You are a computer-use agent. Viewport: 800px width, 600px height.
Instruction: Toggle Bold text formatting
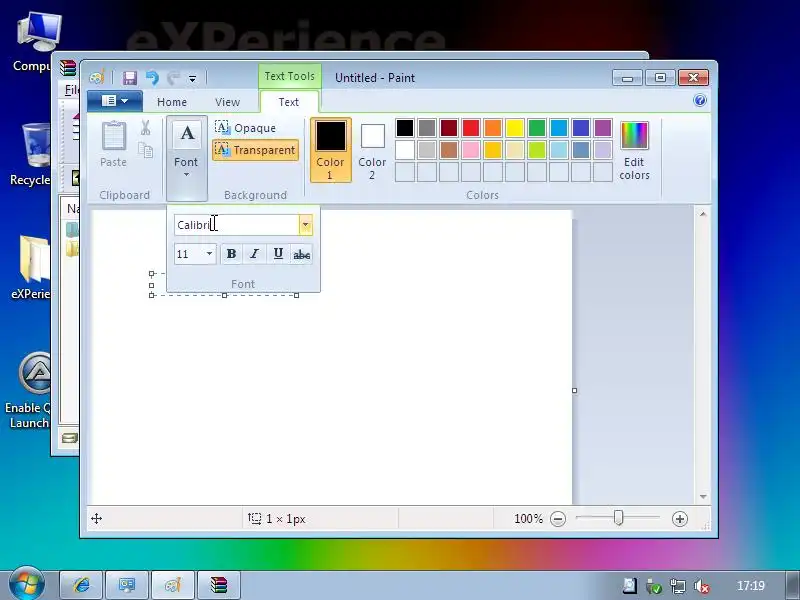coord(231,254)
